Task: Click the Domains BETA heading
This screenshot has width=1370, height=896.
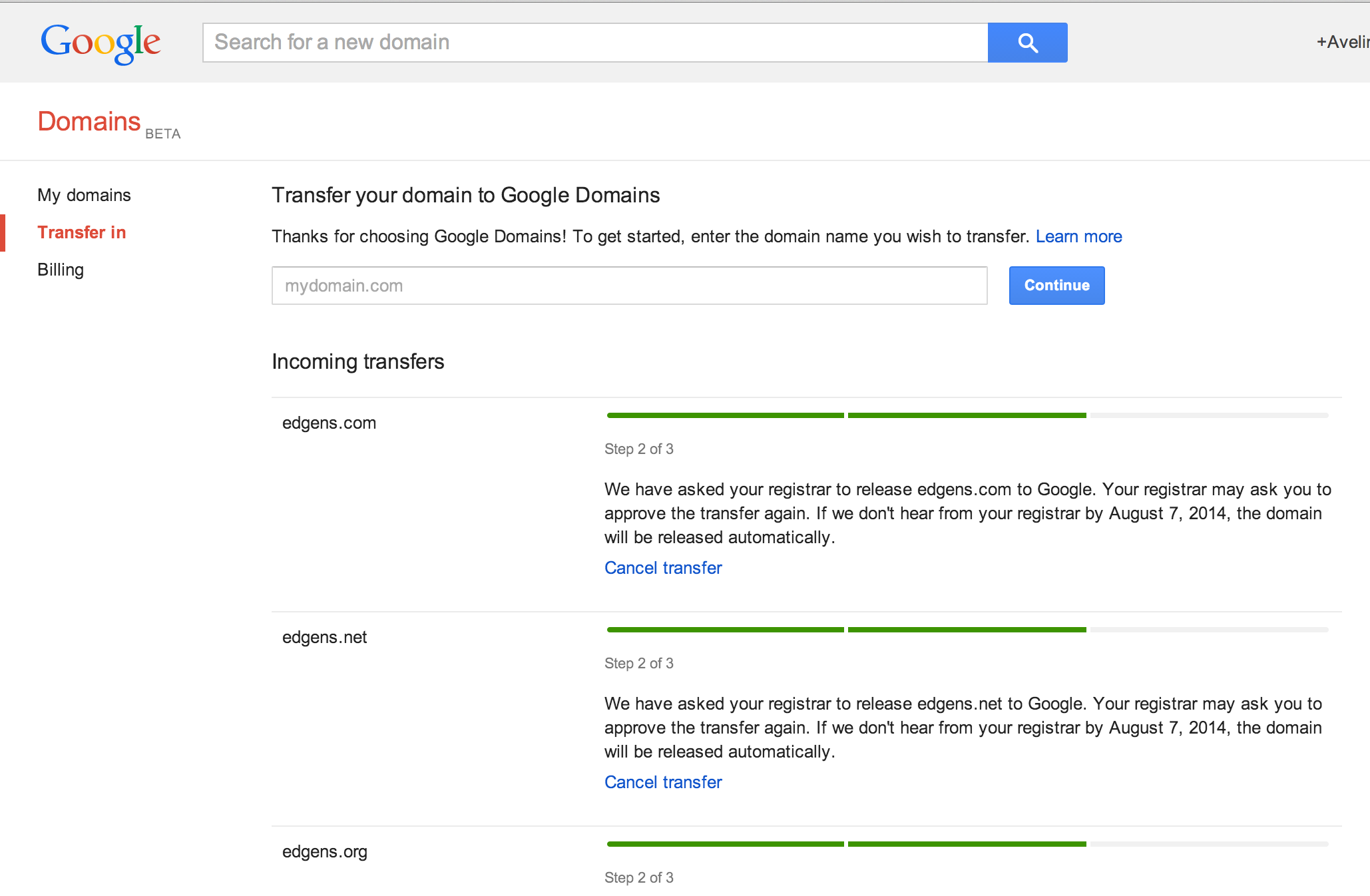Action: [109, 122]
